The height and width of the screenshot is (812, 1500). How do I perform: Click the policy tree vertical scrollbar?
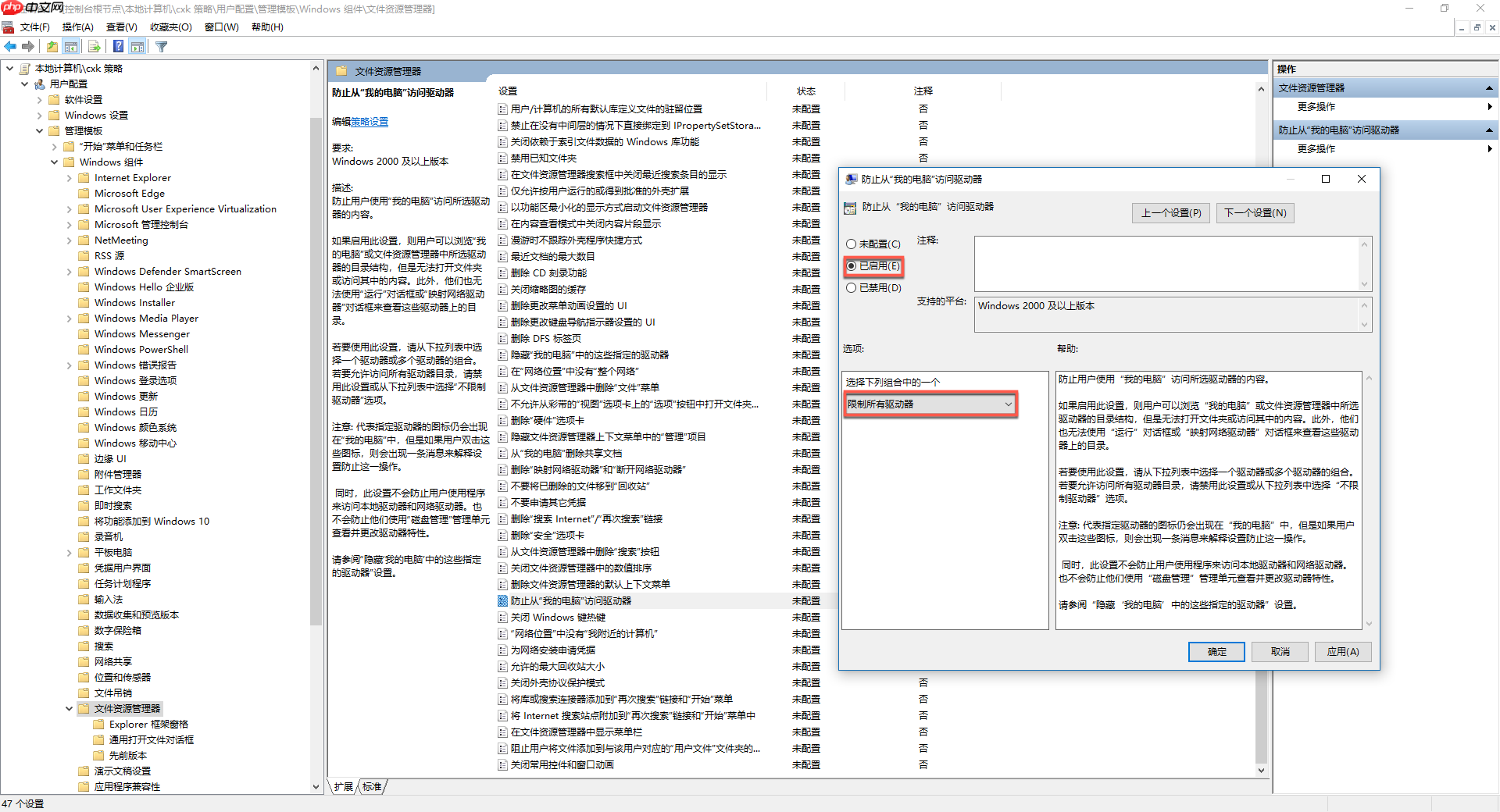pos(316,375)
